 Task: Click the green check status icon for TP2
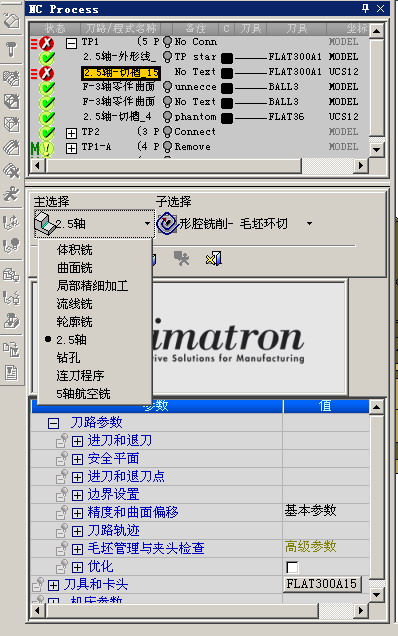(x=47, y=132)
